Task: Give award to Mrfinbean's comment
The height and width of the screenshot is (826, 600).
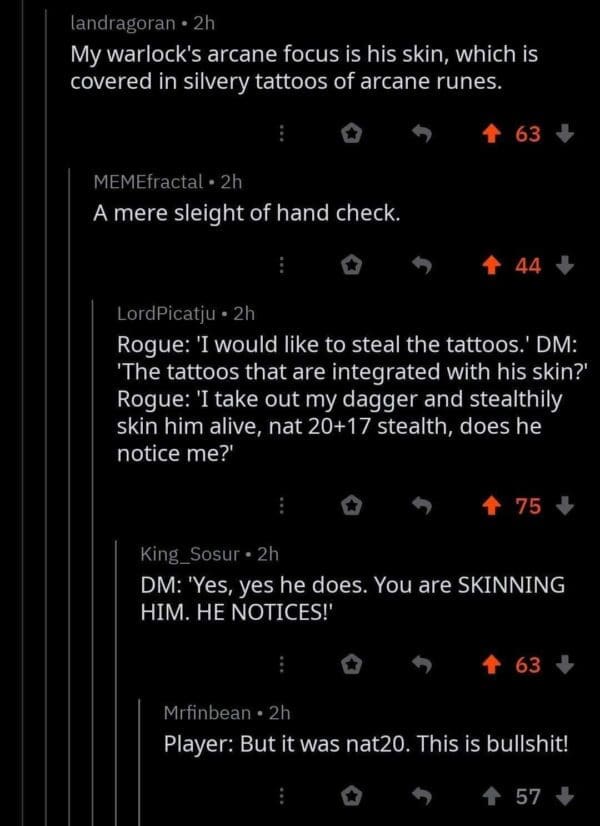Action: click(351, 797)
